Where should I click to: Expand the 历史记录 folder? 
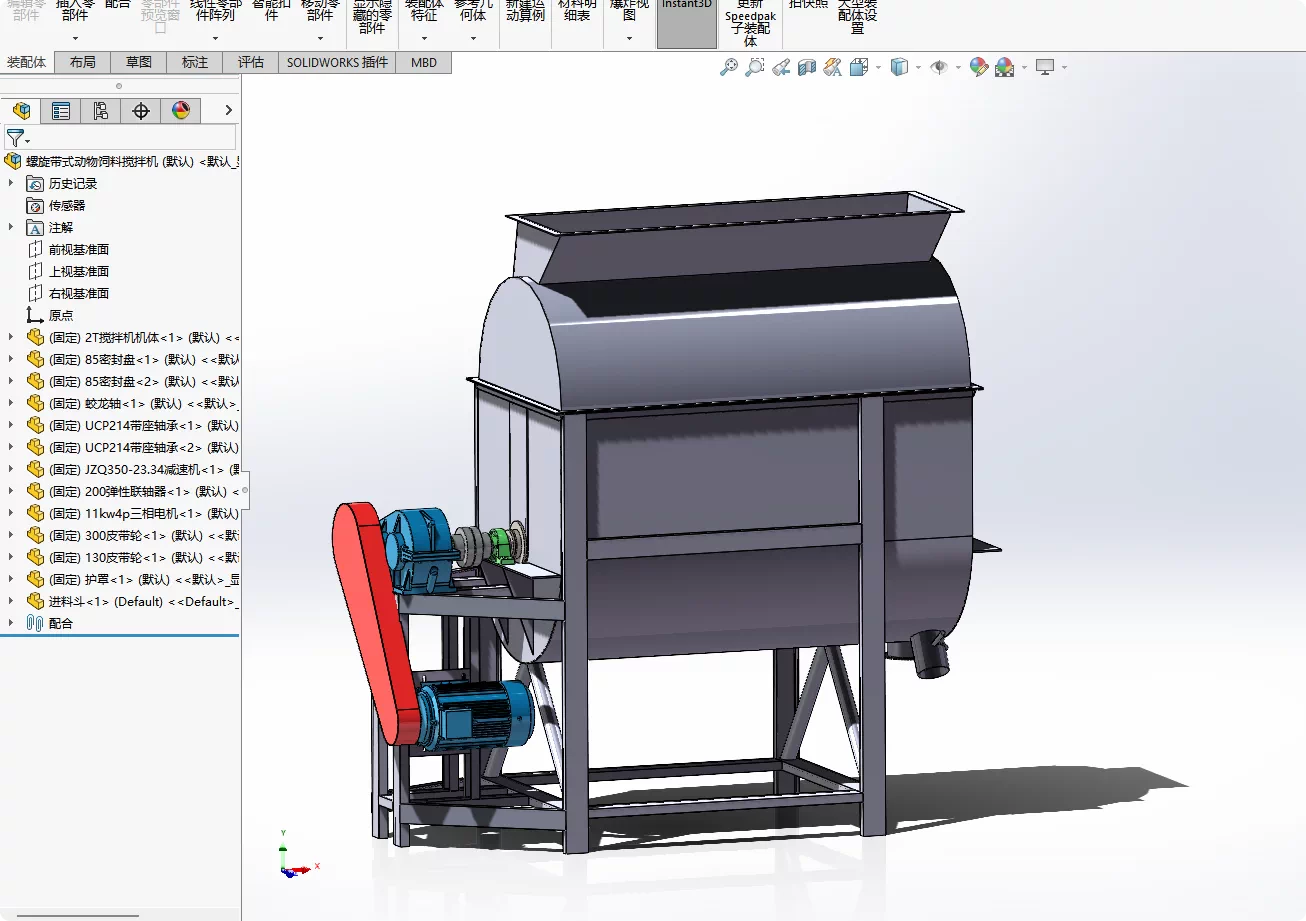[x=11, y=183]
